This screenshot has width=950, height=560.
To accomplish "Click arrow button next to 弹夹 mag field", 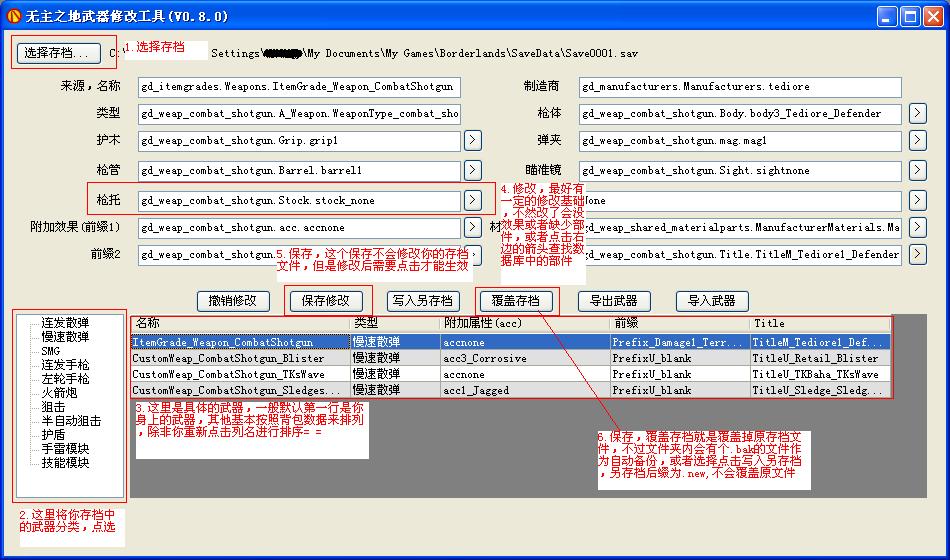I will [x=917, y=141].
